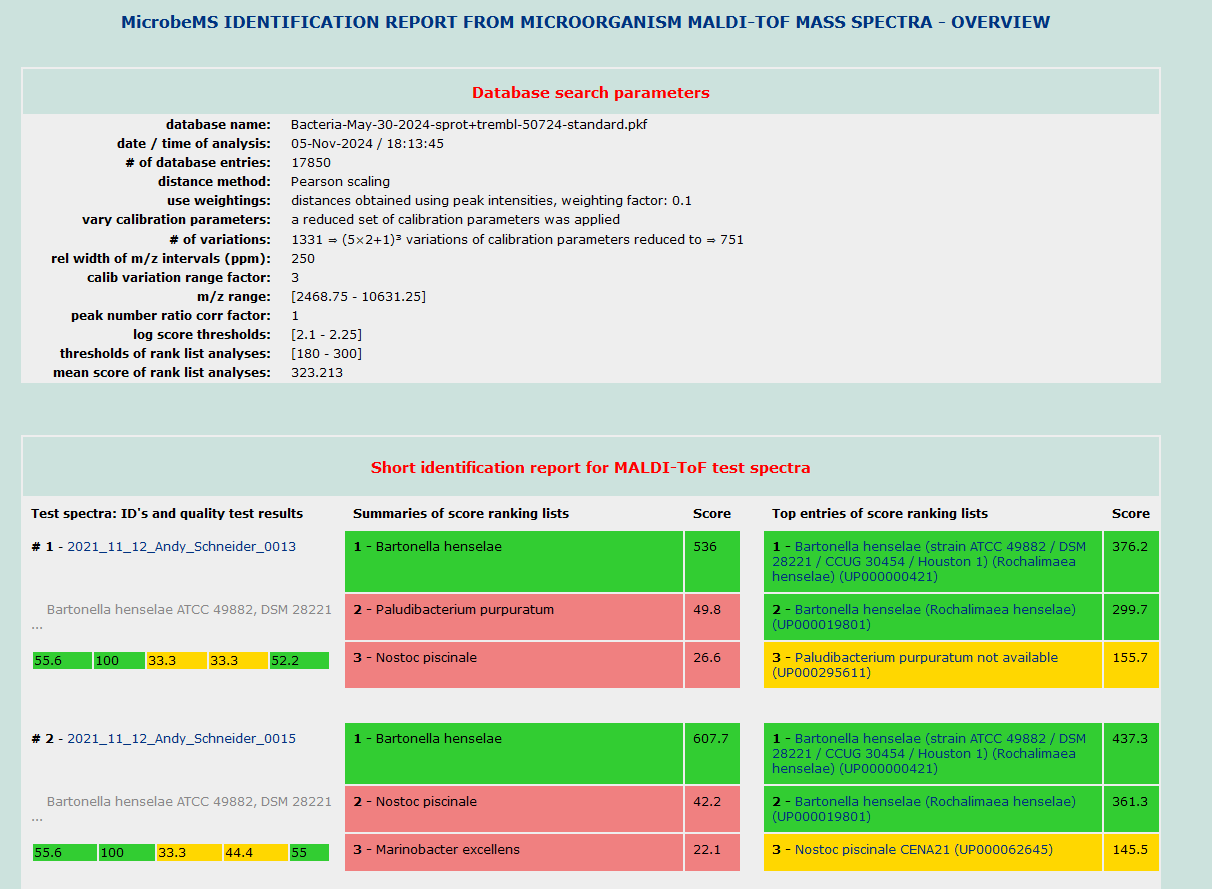Viewport: 1212px width, 889px height.
Task: Click Nostoc piscinale summary scoring 42.2
Action: (513, 808)
